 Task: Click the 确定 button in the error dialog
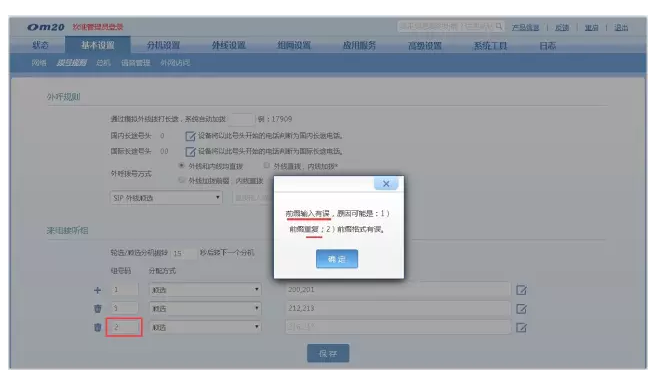point(336,259)
